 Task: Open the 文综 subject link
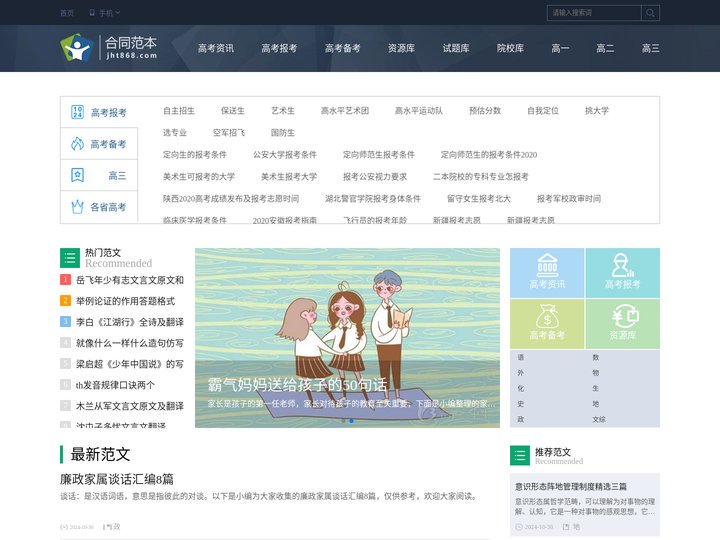pos(599,419)
